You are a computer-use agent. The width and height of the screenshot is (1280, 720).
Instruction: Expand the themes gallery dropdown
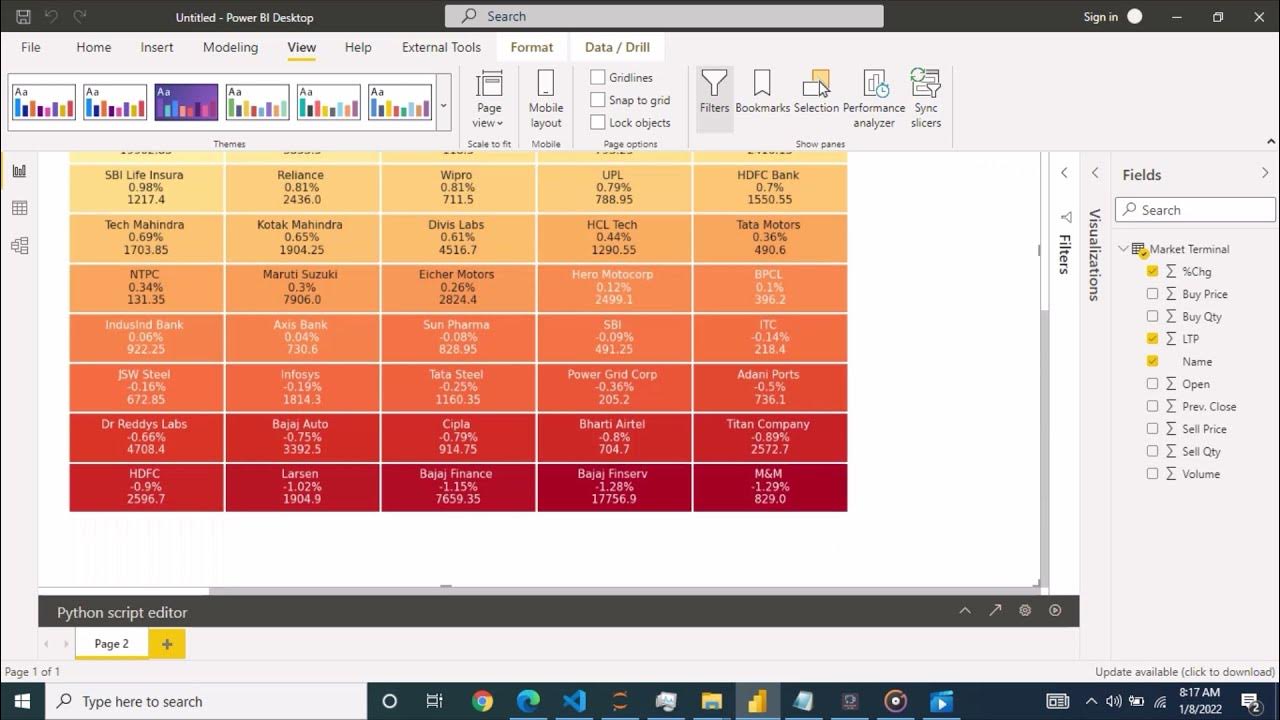click(444, 104)
